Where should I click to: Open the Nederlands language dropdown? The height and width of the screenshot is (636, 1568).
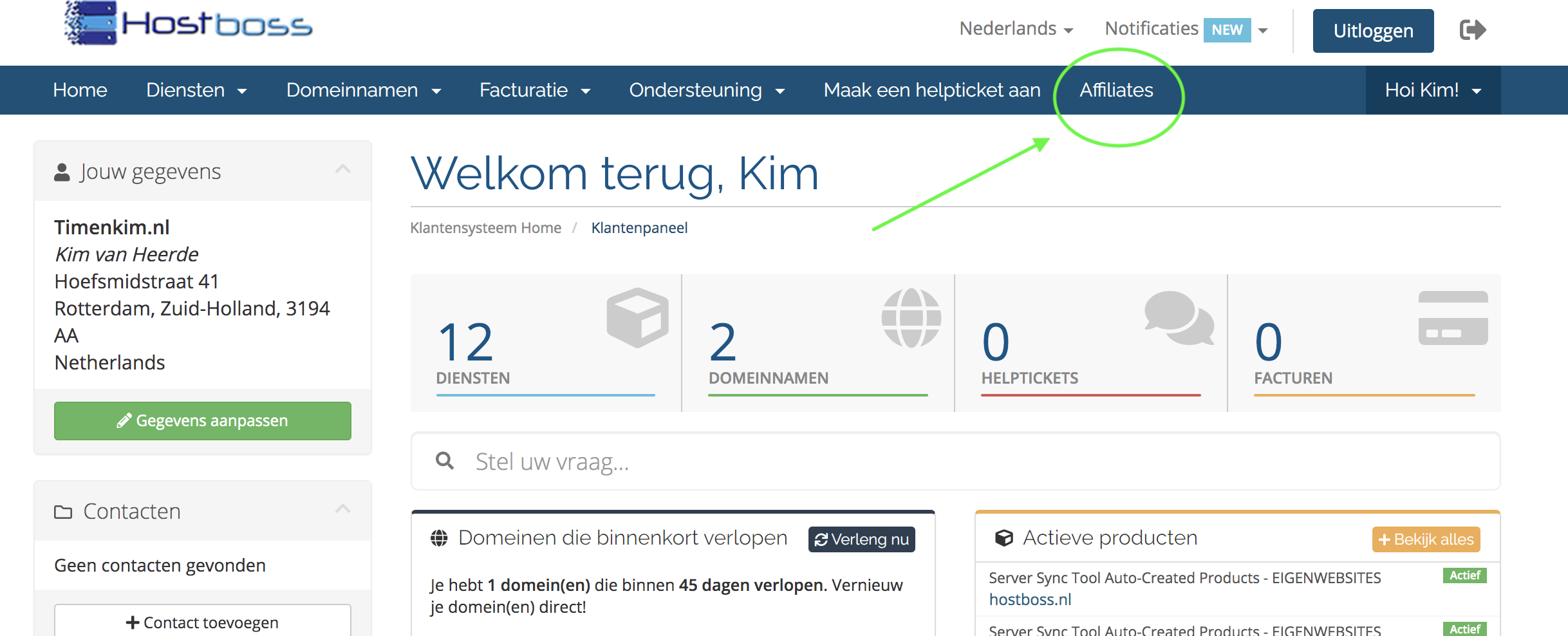coord(1016,29)
